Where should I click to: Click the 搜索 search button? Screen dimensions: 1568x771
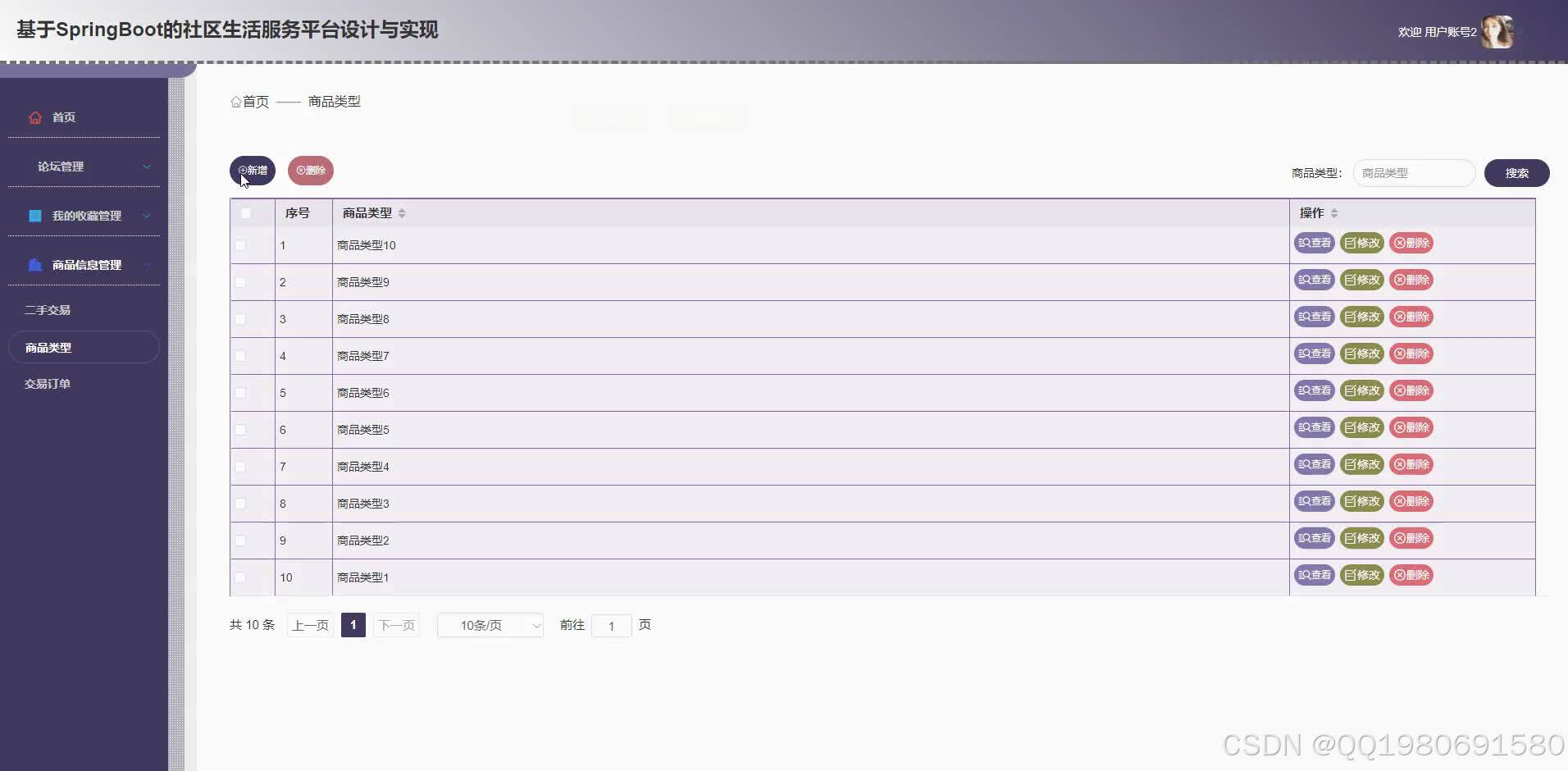(x=1517, y=172)
